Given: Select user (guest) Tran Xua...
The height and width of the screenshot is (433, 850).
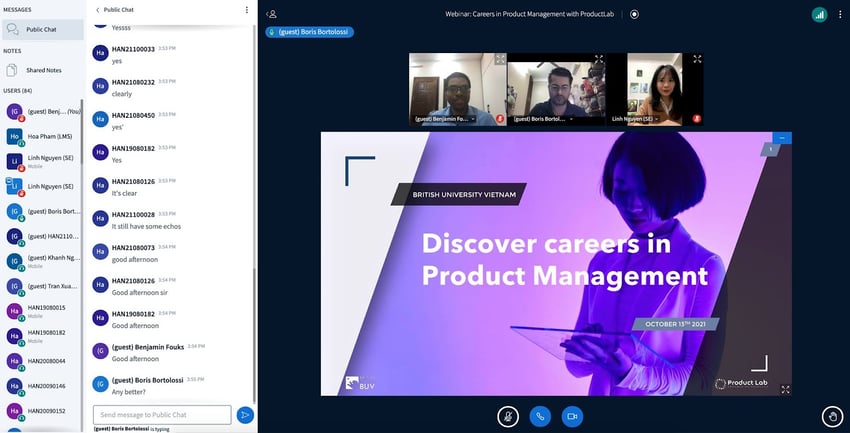Looking at the screenshot, I should click(42, 286).
